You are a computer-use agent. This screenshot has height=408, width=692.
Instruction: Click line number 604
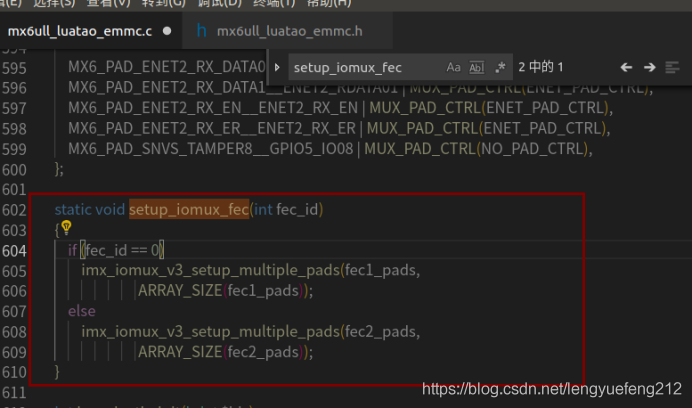click(15, 251)
